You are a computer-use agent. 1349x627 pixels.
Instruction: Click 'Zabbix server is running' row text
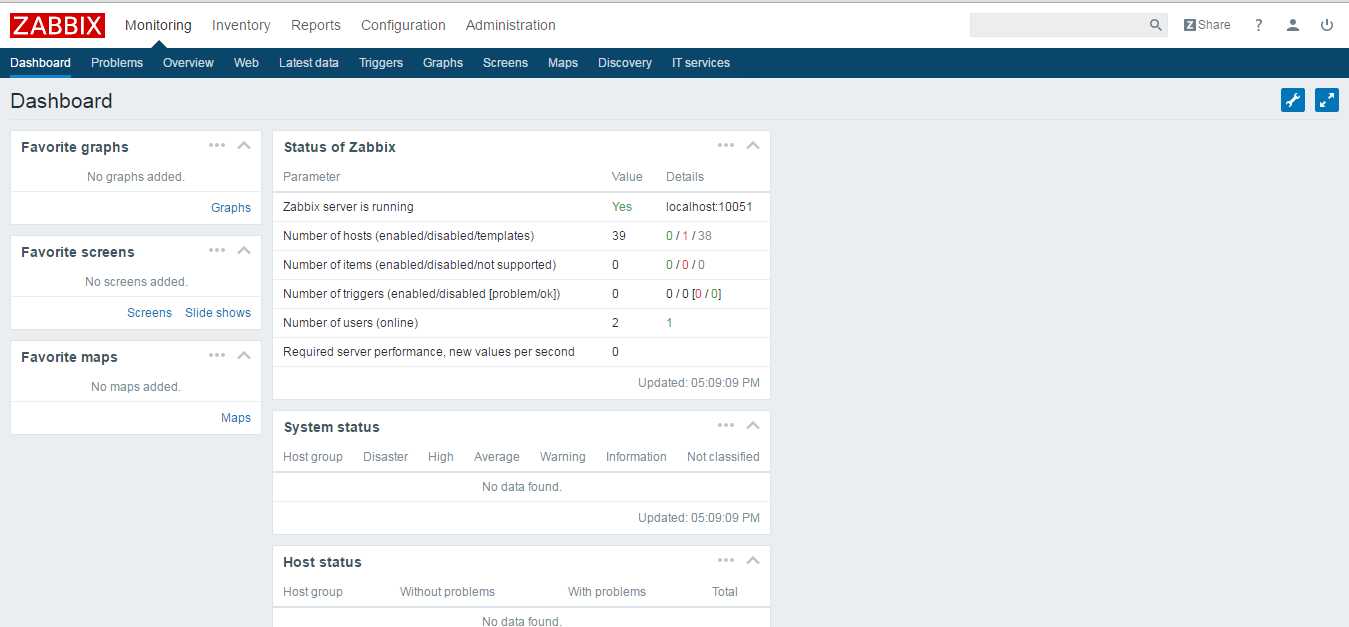pyautogui.click(x=348, y=207)
